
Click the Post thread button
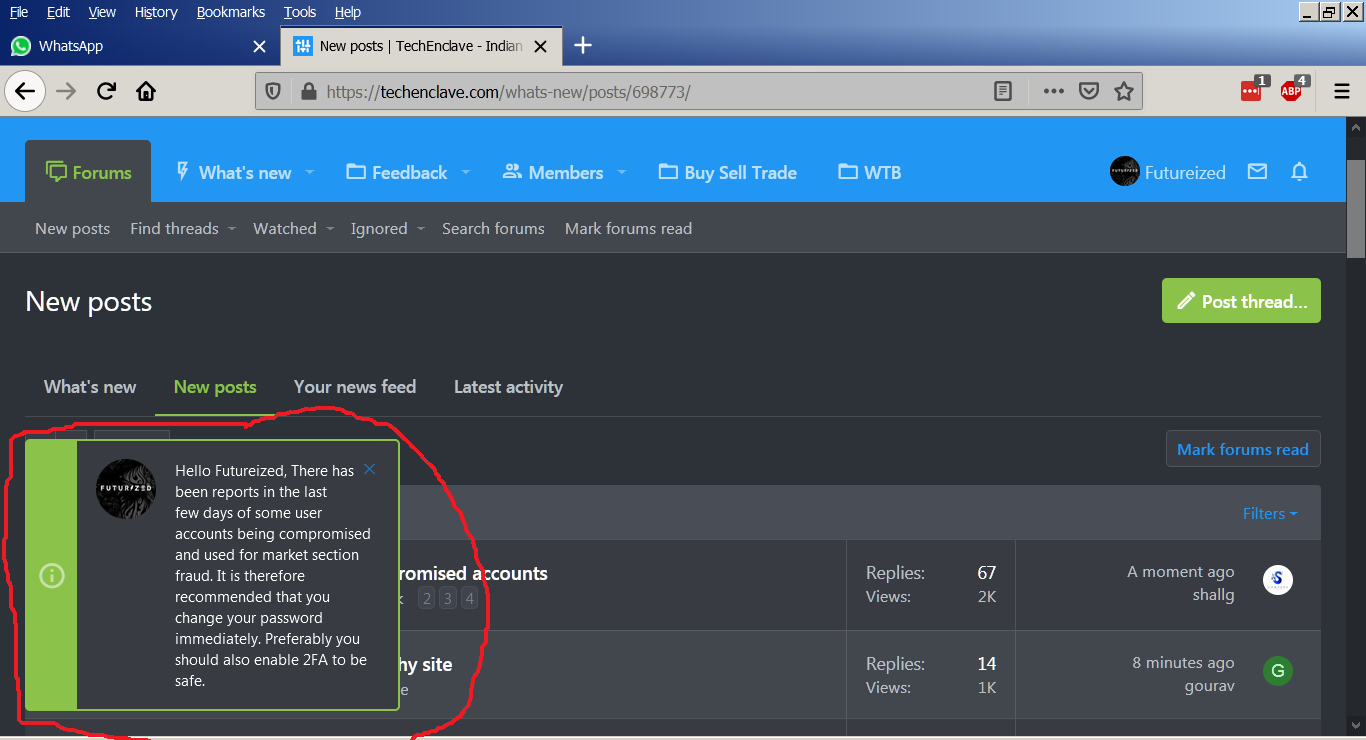click(1241, 301)
